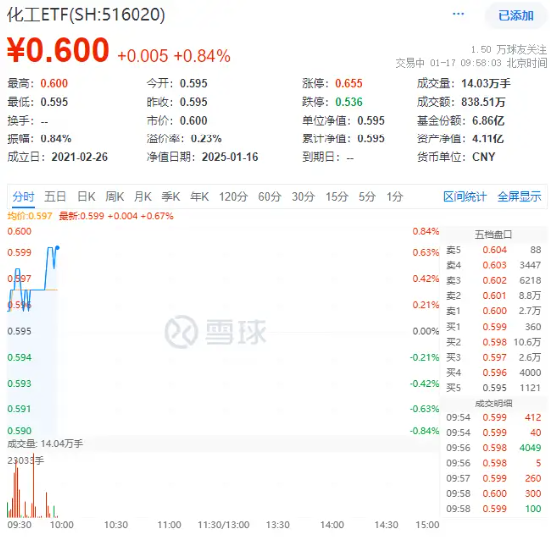This screenshot has height=540, width=550.
Task: Click 全屏显示 to show fullscreen chart
Action: pos(519,196)
